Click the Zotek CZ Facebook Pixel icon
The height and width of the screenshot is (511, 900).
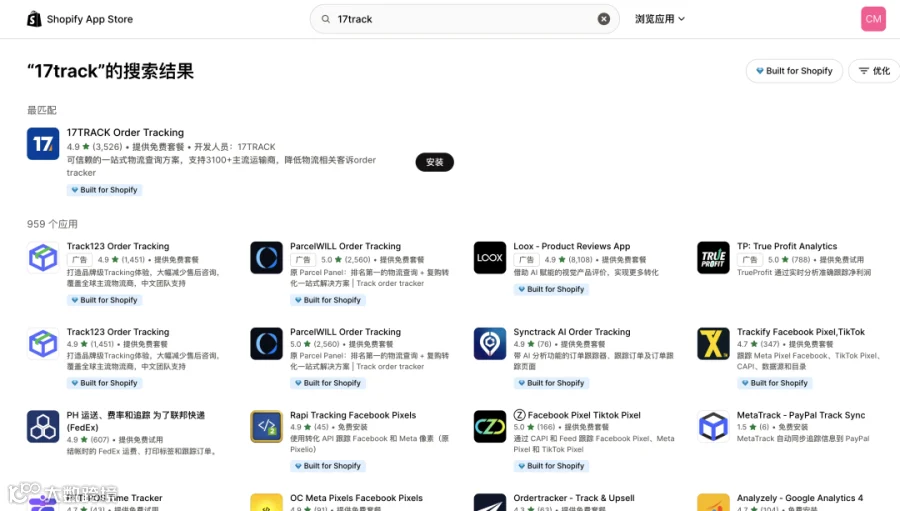pos(490,426)
